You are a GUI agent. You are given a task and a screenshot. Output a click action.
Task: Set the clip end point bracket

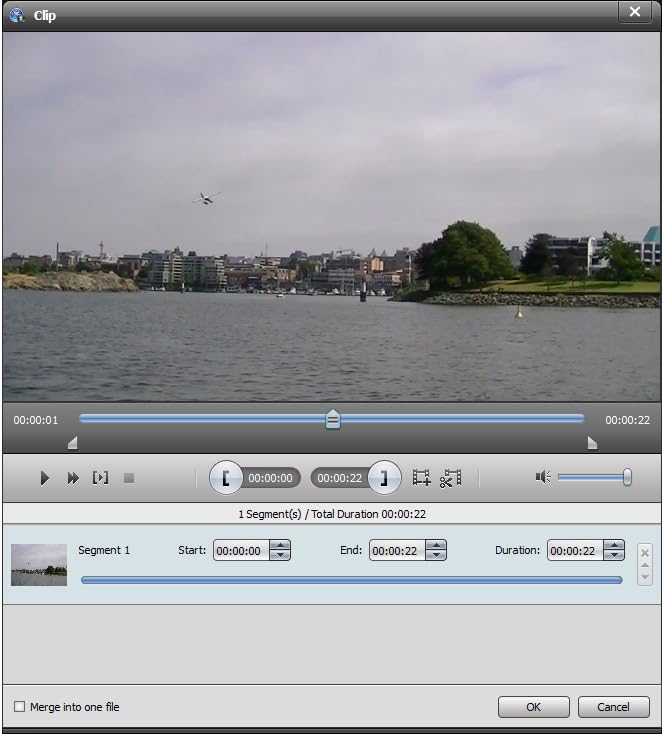384,478
